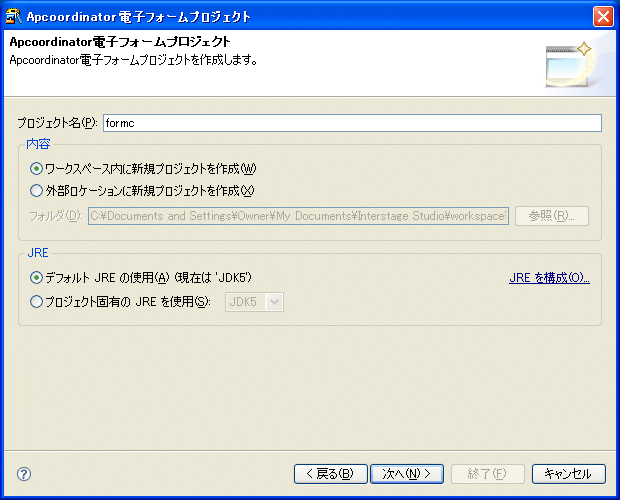Enable プロジェクト固有の JRE を使用 option

click(x=37, y=301)
